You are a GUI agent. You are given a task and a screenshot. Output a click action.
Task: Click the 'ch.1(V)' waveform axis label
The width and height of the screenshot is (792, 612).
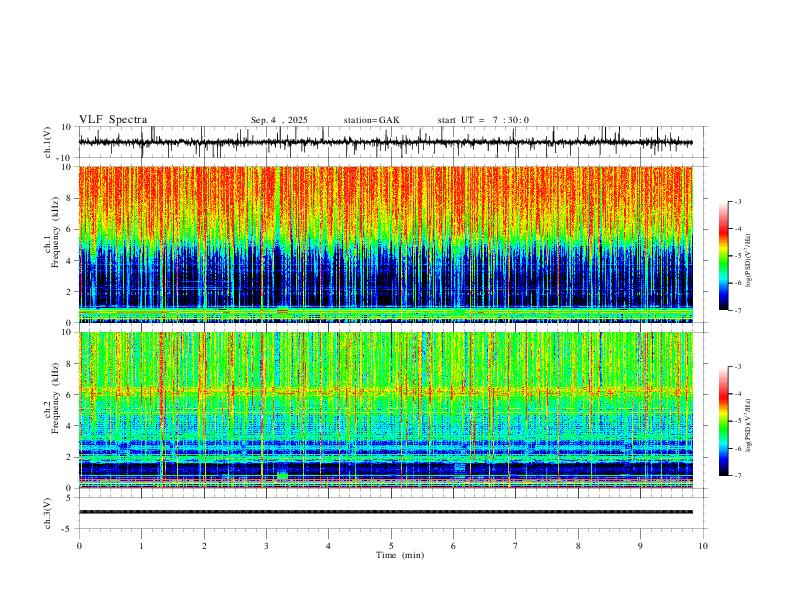tap(48, 142)
